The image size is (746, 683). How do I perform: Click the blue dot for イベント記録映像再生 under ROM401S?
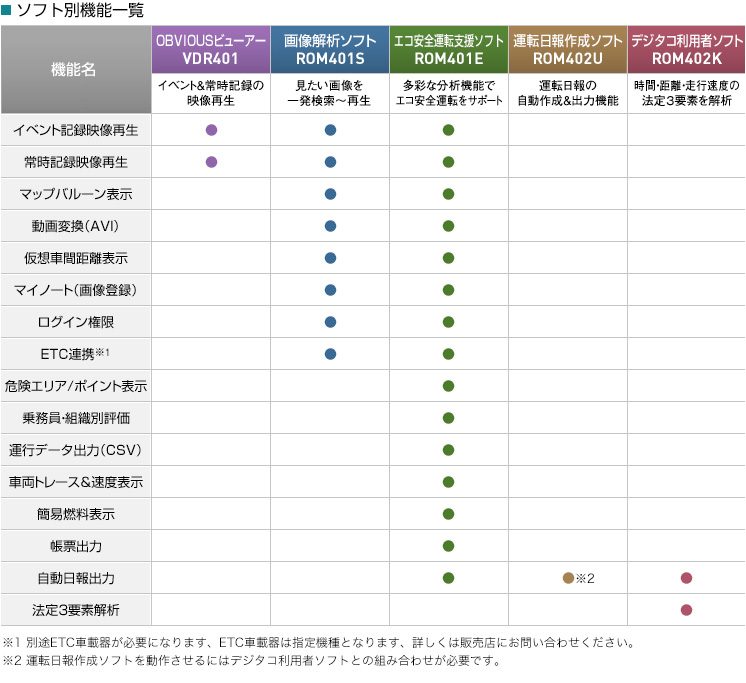[330, 130]
